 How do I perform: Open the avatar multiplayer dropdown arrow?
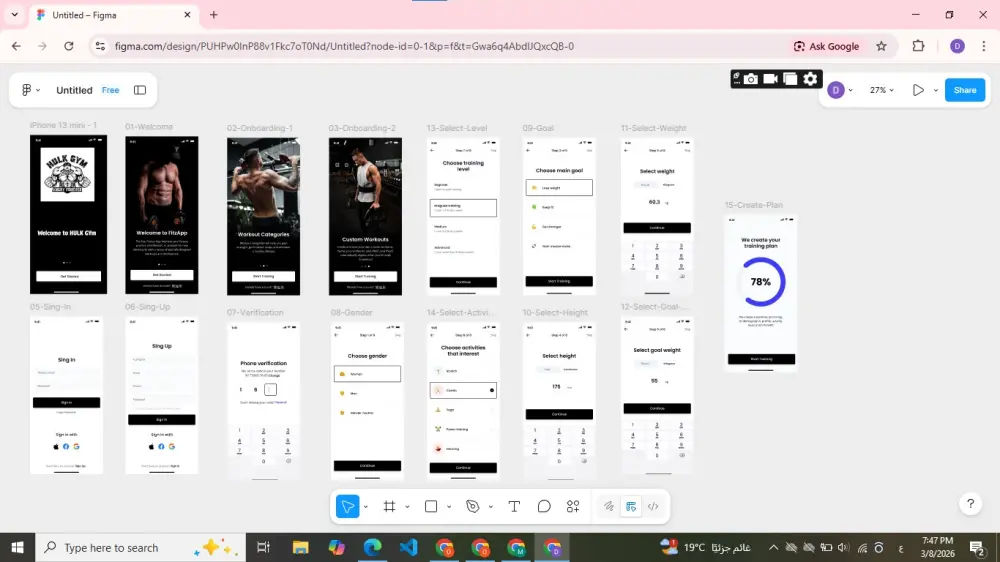click(x=850, y=91)
